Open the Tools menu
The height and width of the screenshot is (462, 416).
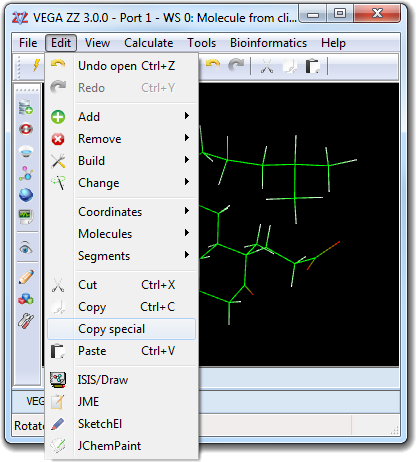coord(201,43)
